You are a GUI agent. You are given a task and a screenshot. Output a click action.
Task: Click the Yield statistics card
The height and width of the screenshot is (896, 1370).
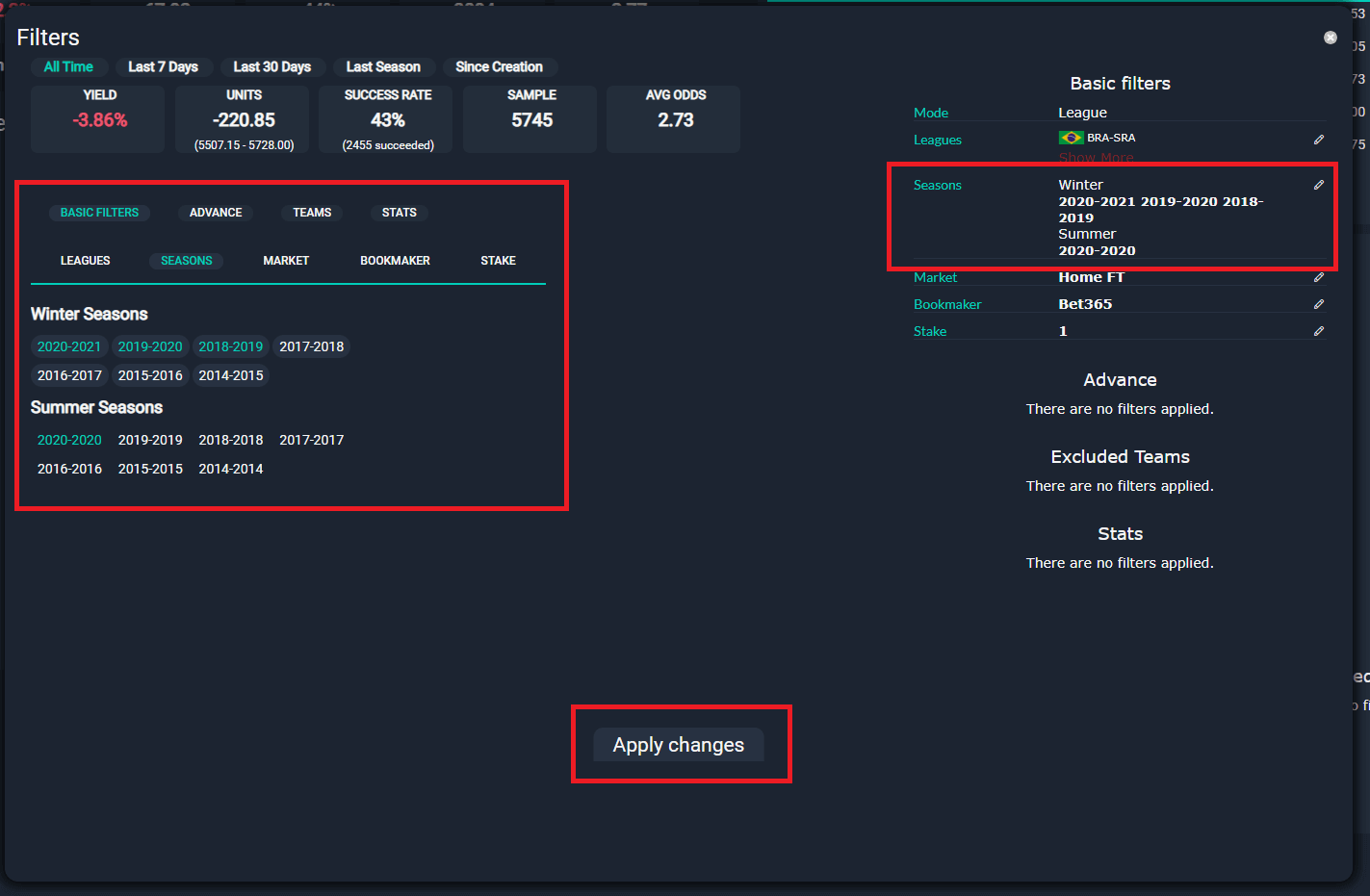pos(98,118)
